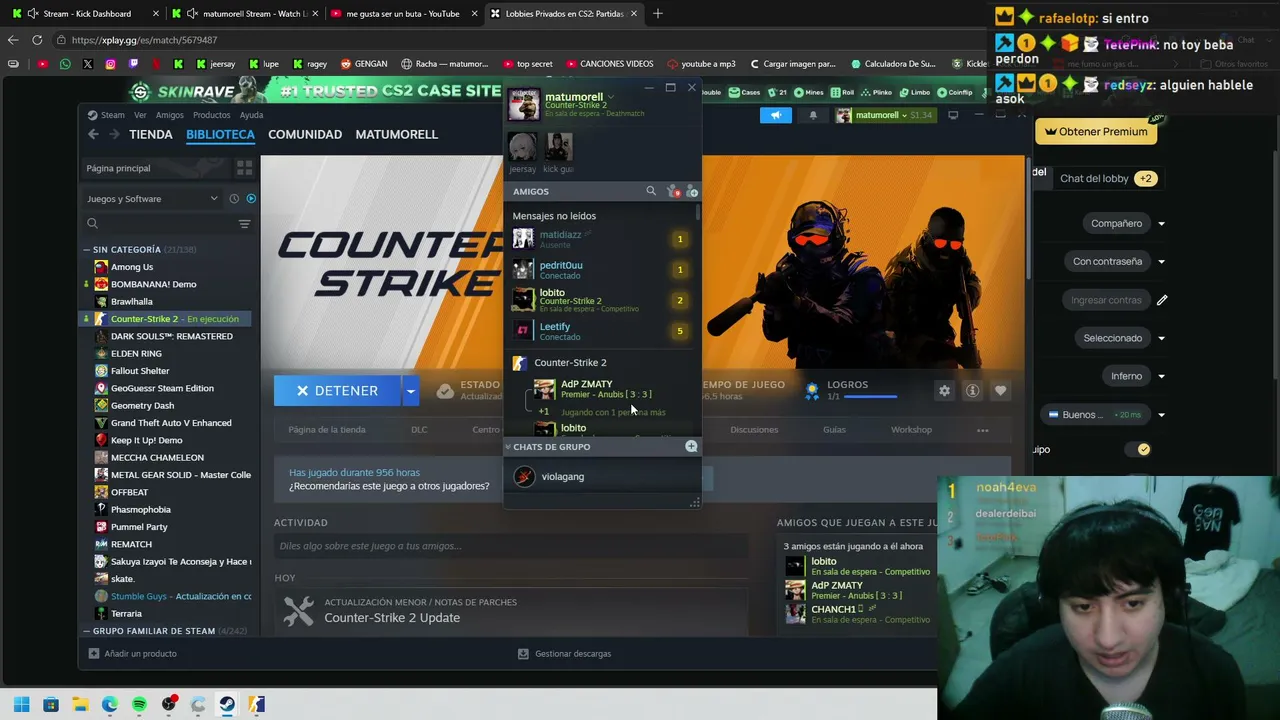Switch library to collections grid view
The width and height of the screenshot is (1280, 720).
[244, 168]
